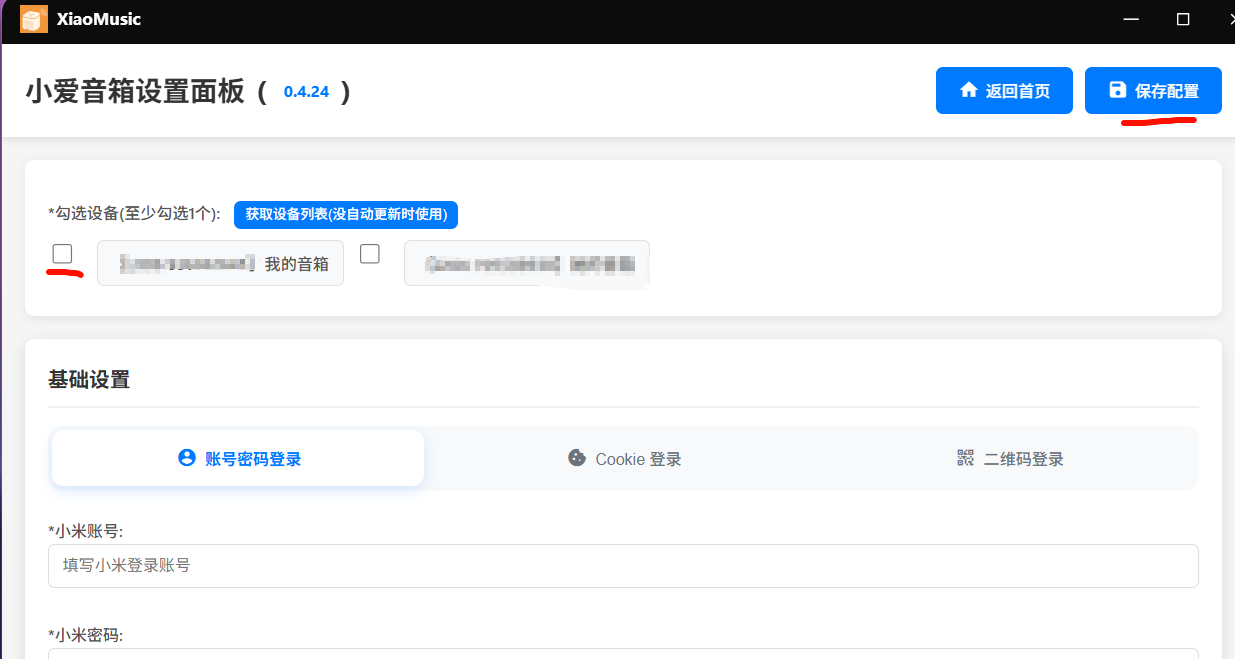Viewport: 1235px width, 659px height.
Task: Click the 基础设置 section heading
Action: [89, 380]
